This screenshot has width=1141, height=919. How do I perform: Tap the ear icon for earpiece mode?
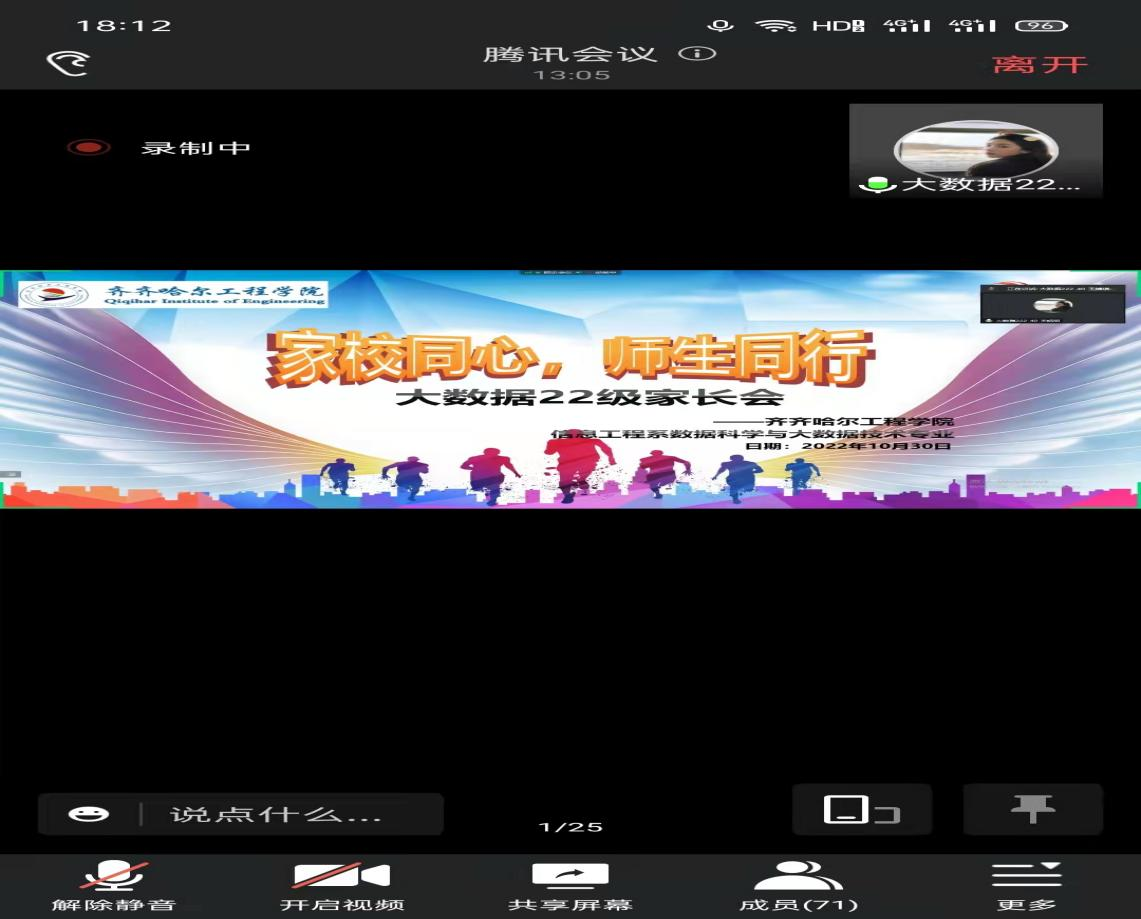(x=68, y=62)
